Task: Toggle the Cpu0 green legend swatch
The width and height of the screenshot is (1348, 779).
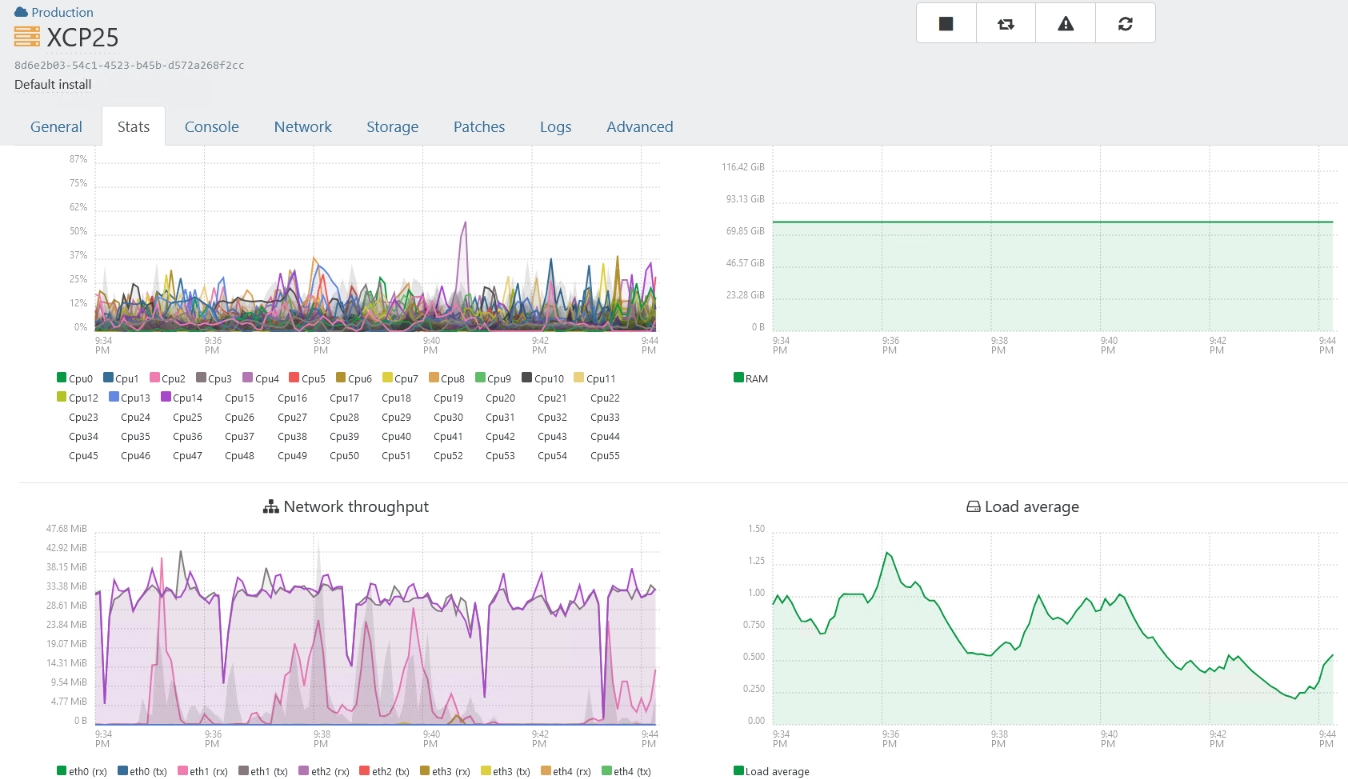Action: (x=62, y=378)
